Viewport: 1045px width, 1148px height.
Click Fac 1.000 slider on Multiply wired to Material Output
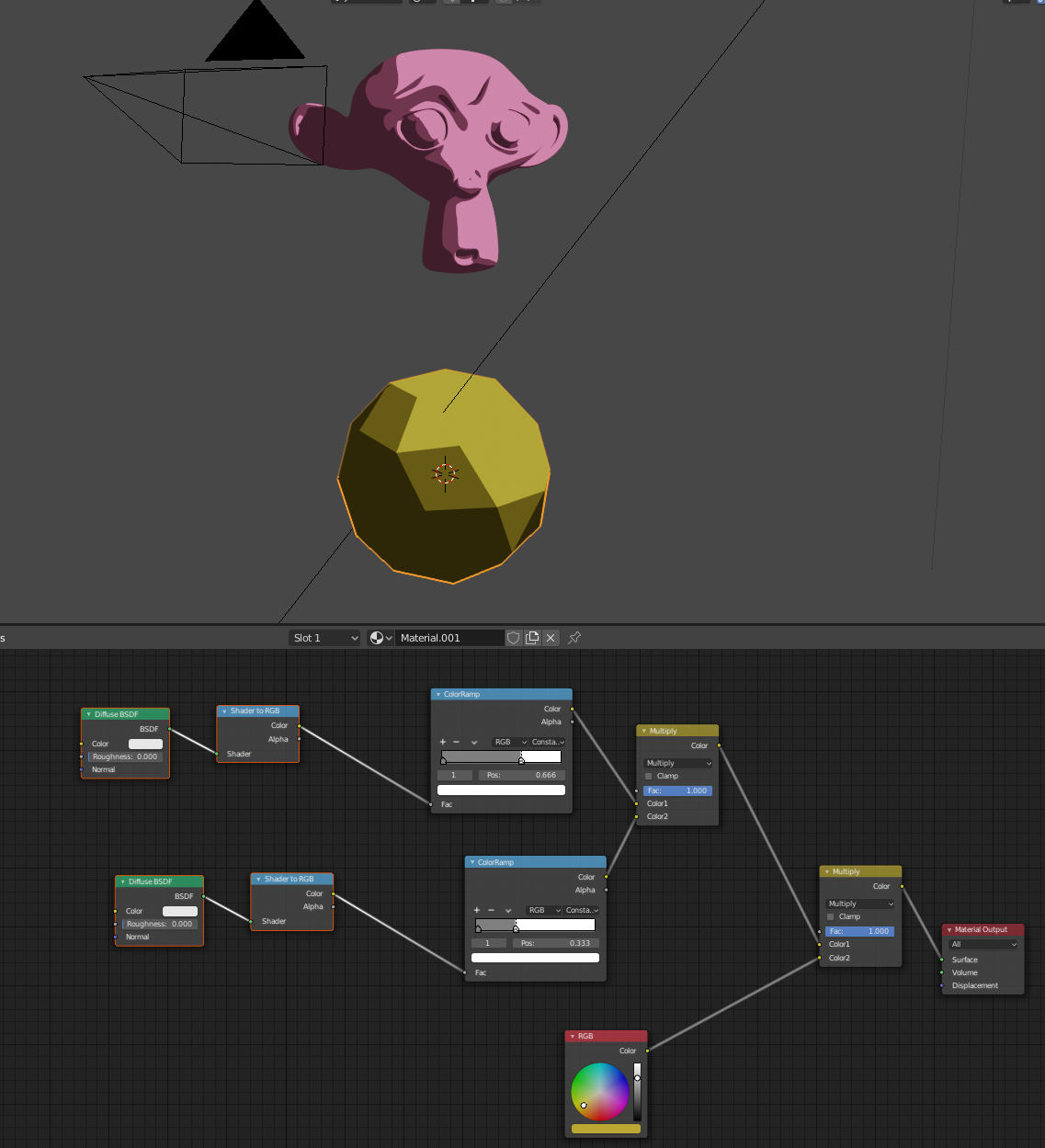pos(860,931)
